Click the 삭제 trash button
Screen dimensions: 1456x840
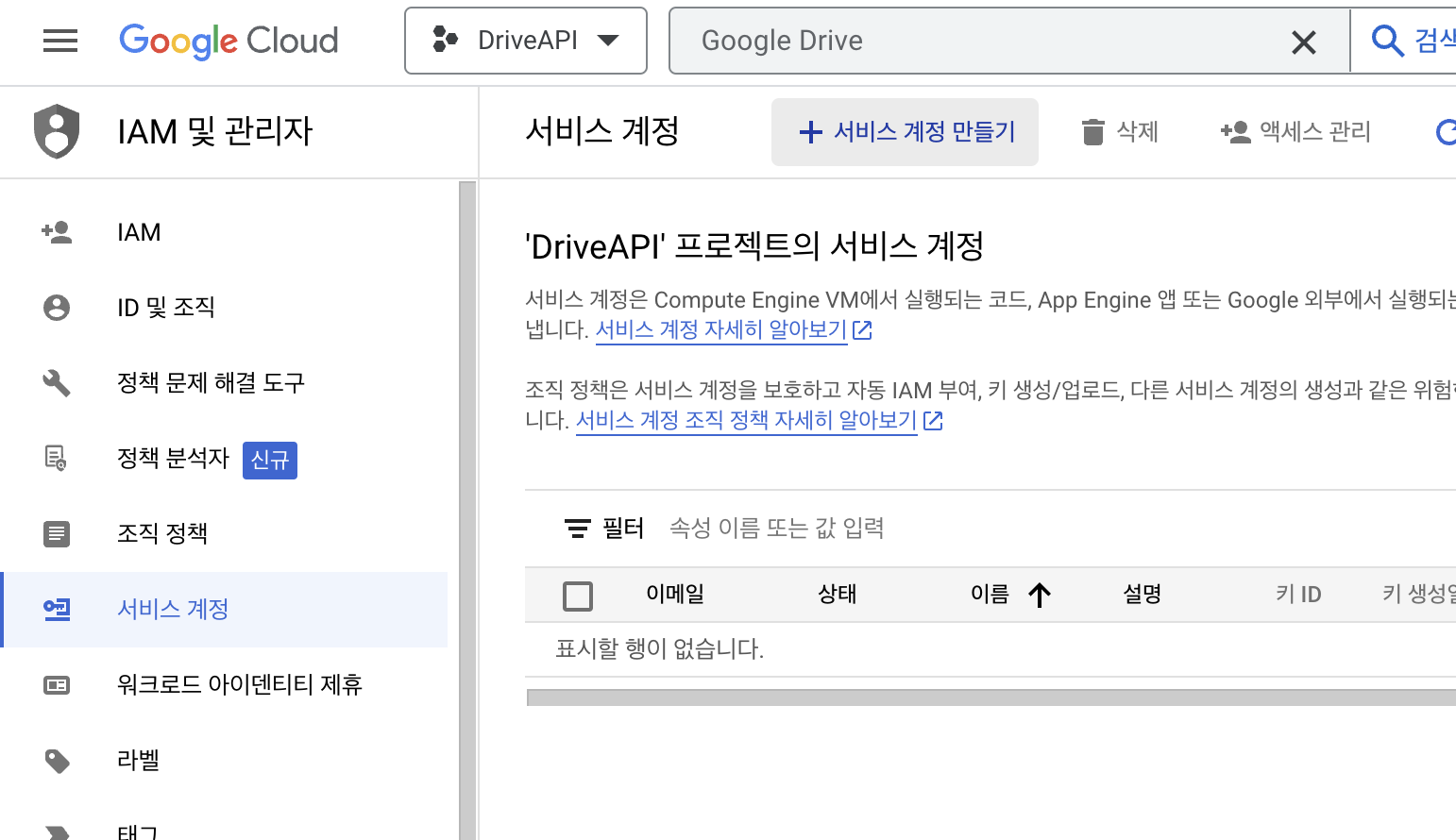(x=1120, y=132)
